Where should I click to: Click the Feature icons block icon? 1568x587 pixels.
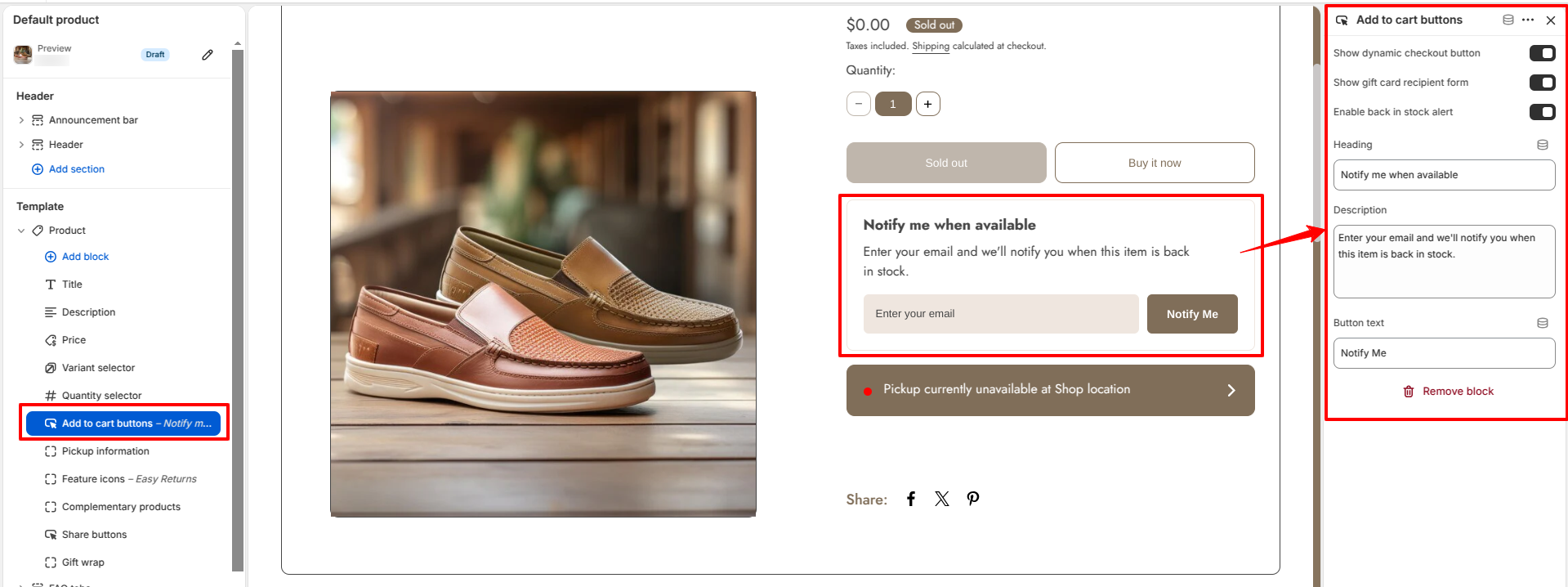point(51,479)
